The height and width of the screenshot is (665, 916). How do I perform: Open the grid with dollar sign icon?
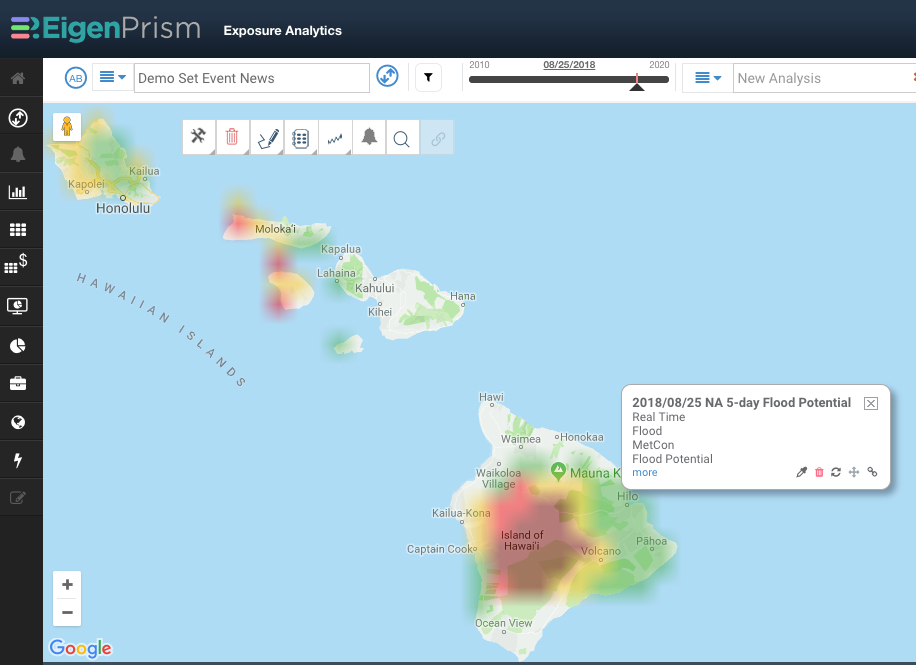(16, 264)
